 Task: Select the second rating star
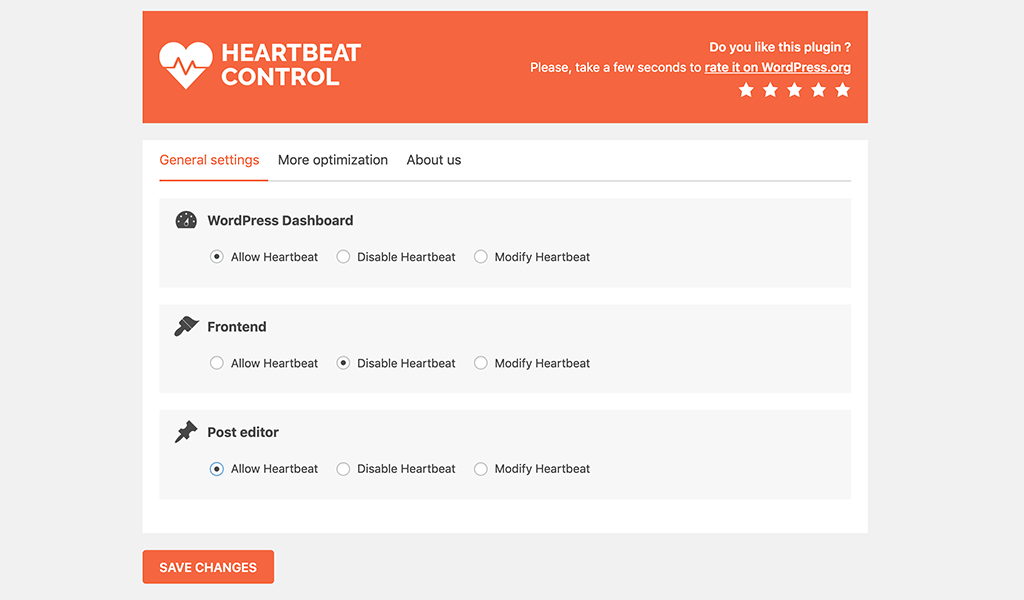coord(770,89)
